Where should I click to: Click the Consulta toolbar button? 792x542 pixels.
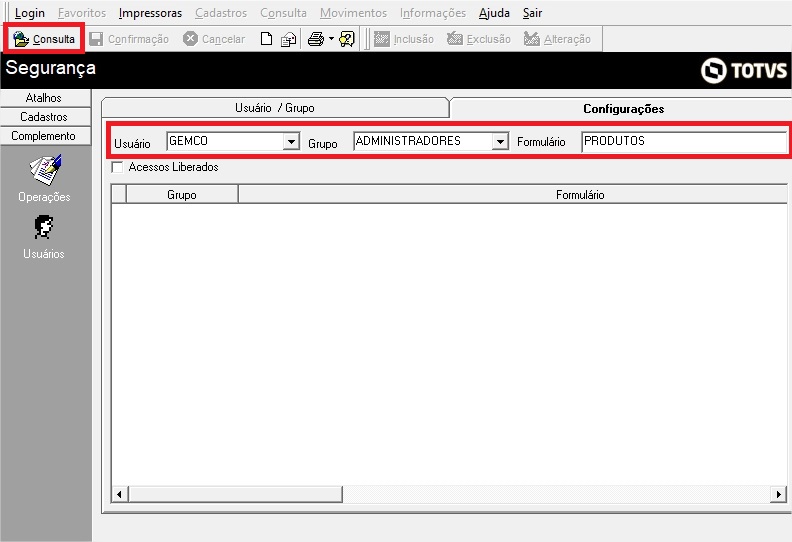[x=44, y=39]
